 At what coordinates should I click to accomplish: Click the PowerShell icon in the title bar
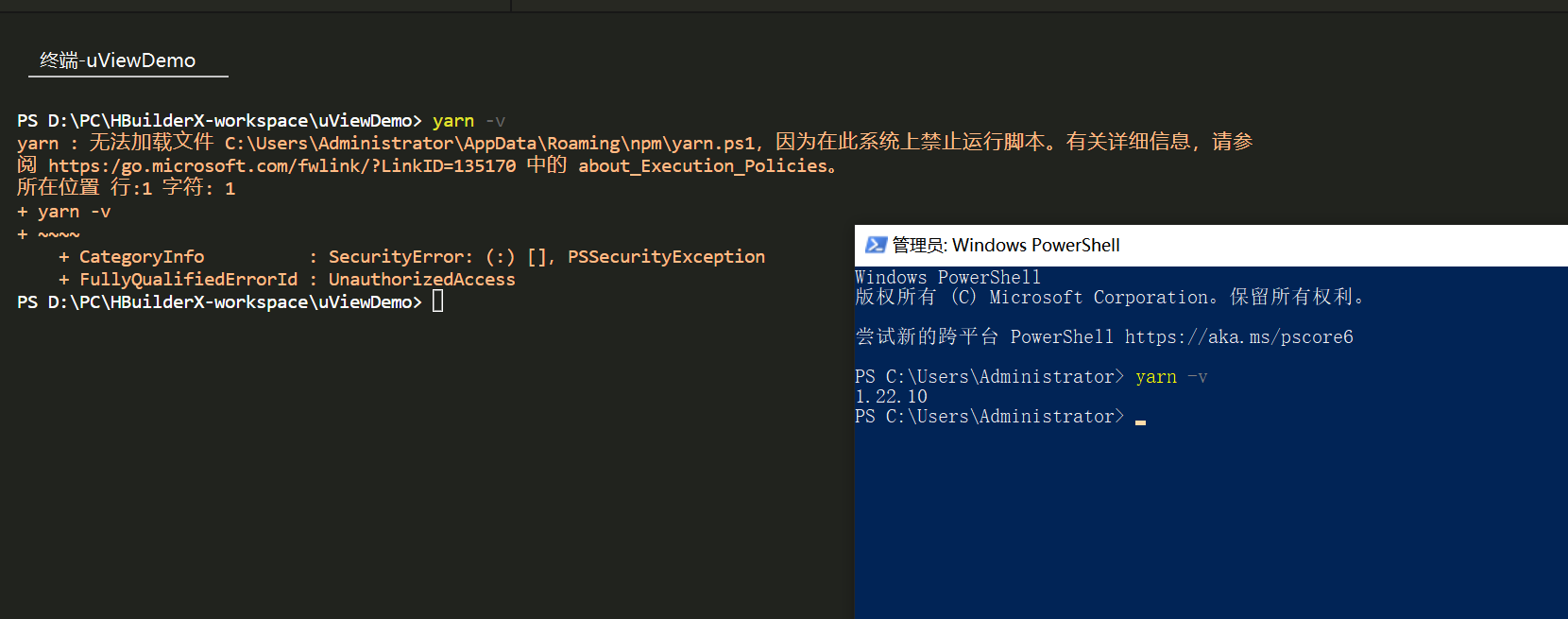tap(876, 246)
